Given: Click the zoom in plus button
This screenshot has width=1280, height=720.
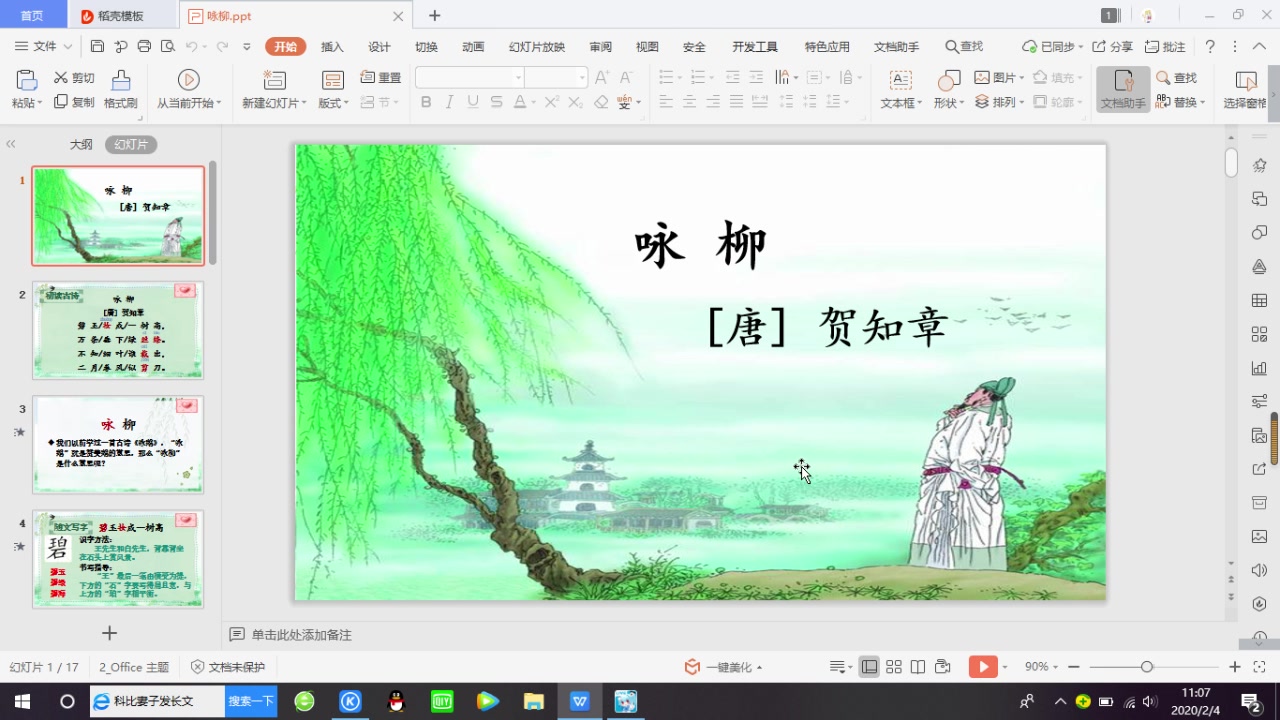Looking at the screenshot, I should pyautogui.click(x=1235, y=667).
